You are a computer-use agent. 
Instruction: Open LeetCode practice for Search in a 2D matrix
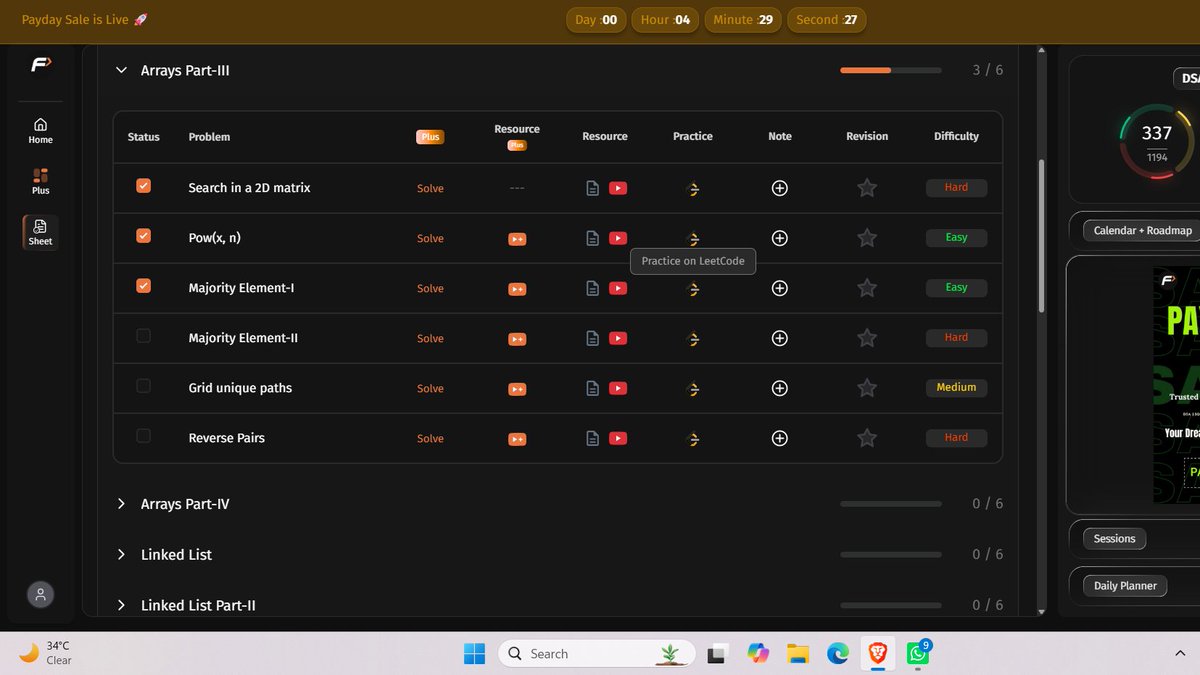(x=693, y=188)
